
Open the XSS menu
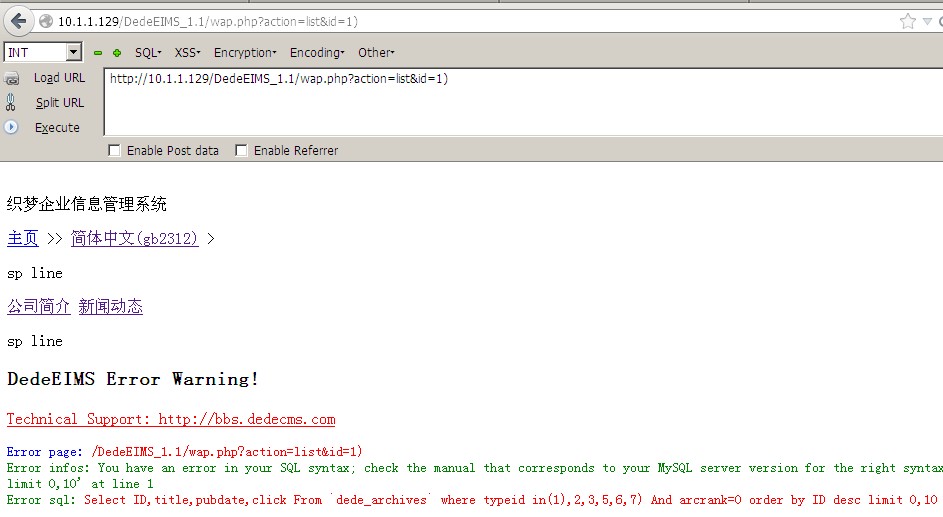coord(187,53)
